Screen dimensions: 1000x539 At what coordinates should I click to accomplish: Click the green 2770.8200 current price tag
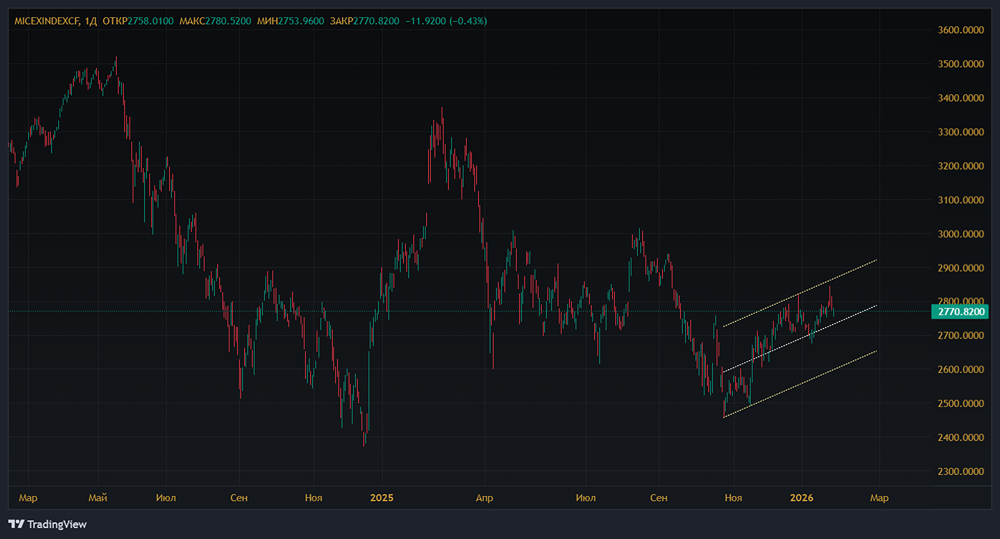(x=961, y=312)
